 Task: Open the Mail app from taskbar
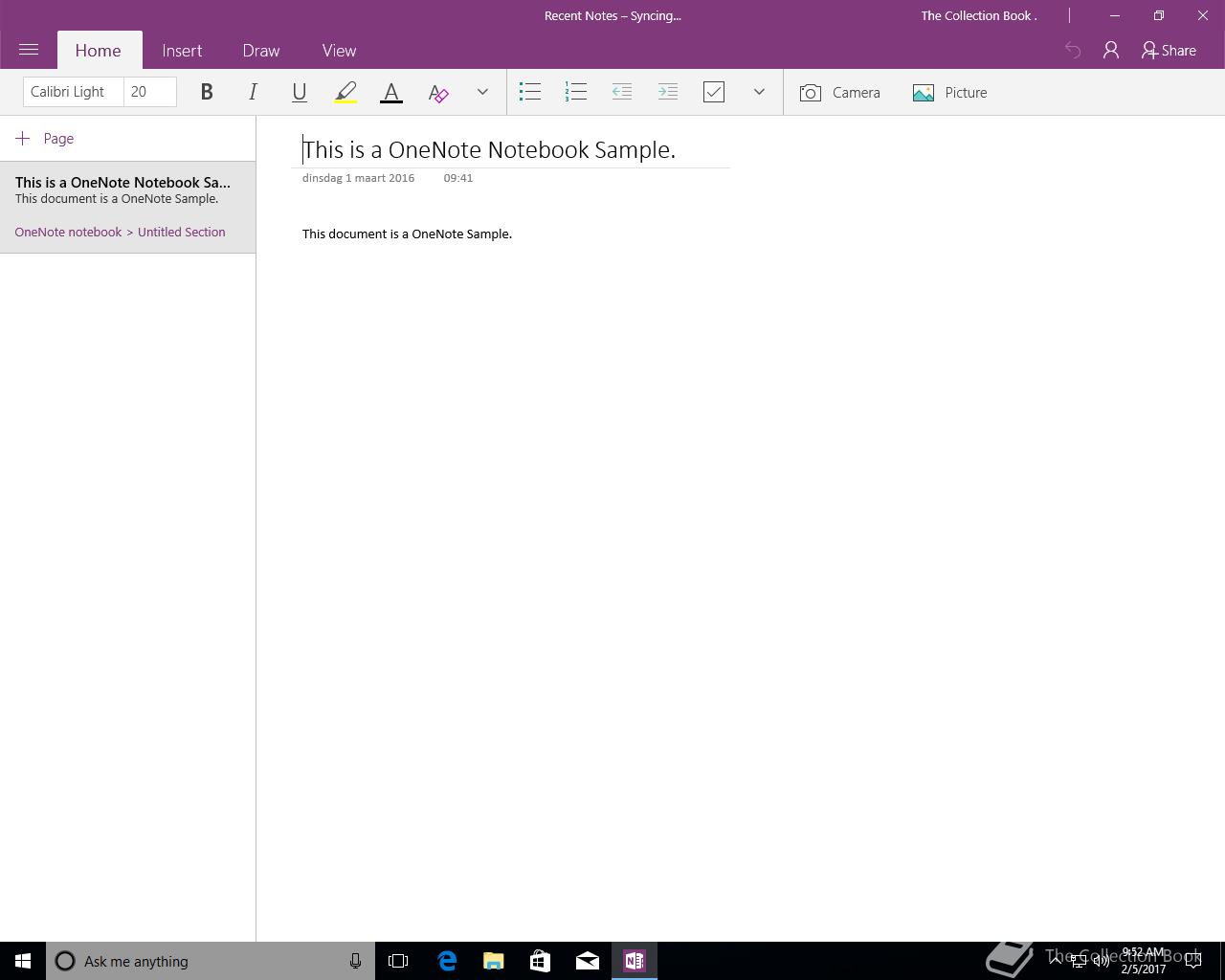(588, 961)
